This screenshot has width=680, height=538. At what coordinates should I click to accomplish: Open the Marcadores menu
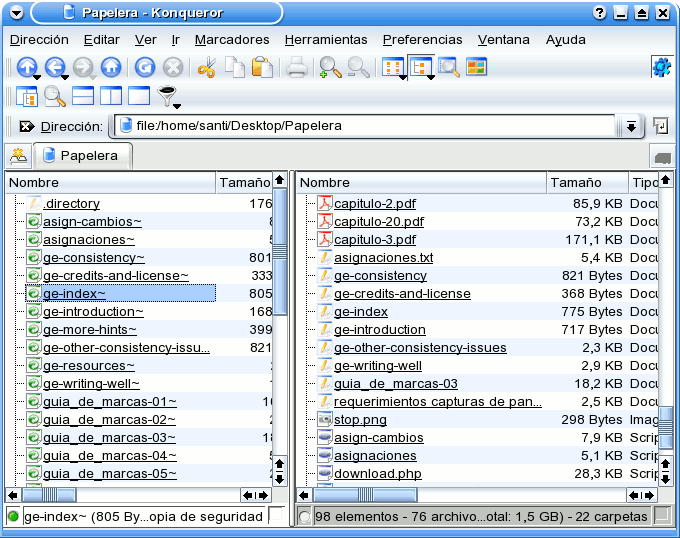point(232,40)
